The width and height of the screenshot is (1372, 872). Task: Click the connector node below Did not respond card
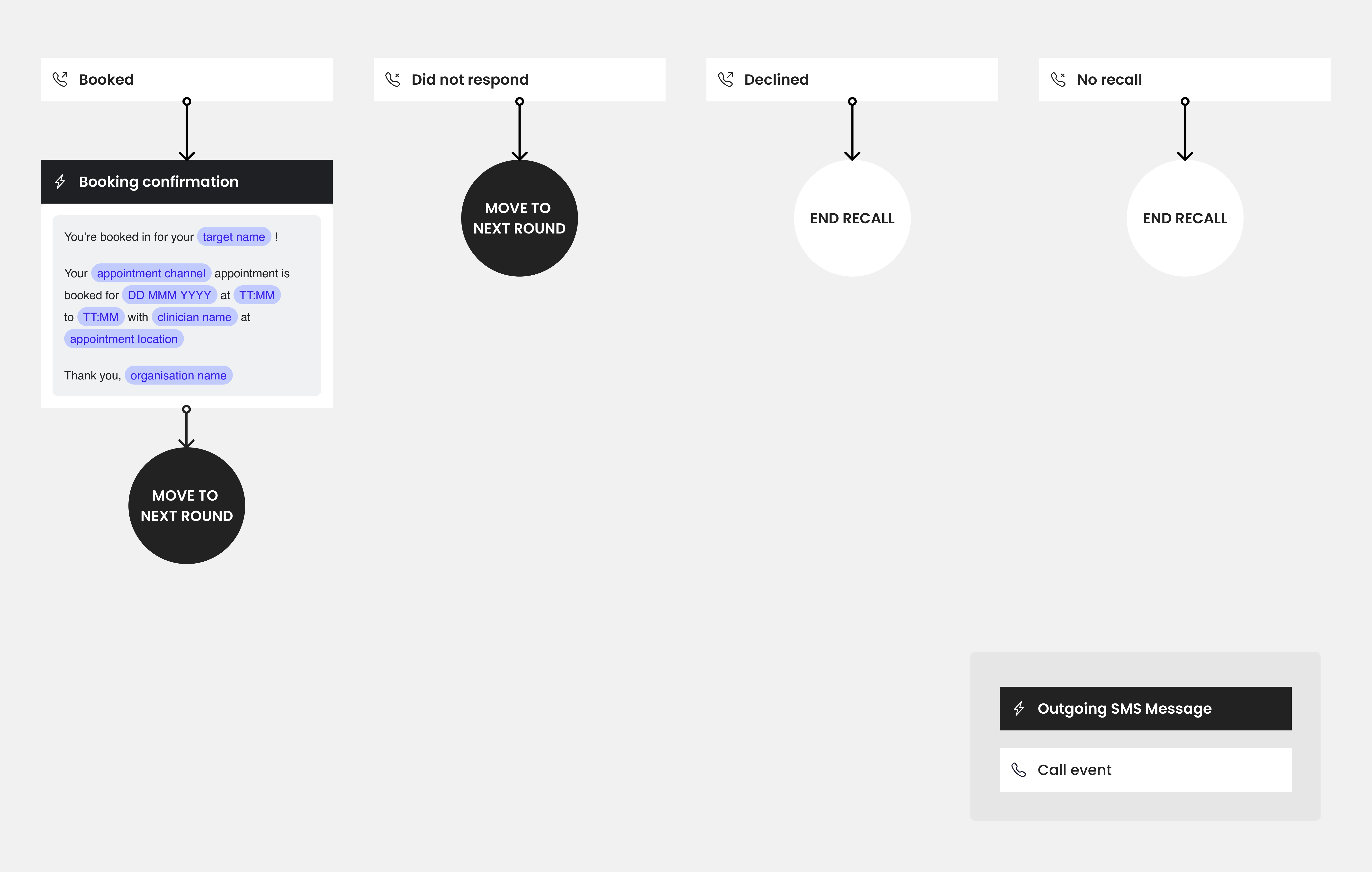[x=520, y=101]
